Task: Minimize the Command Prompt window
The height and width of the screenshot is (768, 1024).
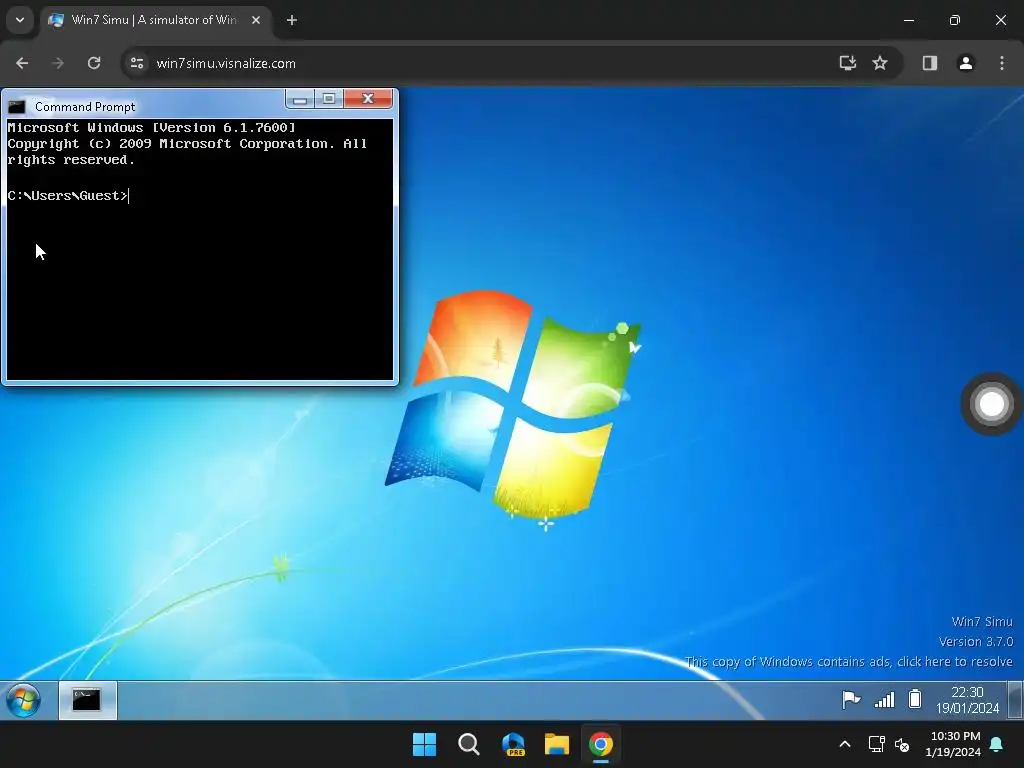Action: pyautogui.click(x=300, y=99)
